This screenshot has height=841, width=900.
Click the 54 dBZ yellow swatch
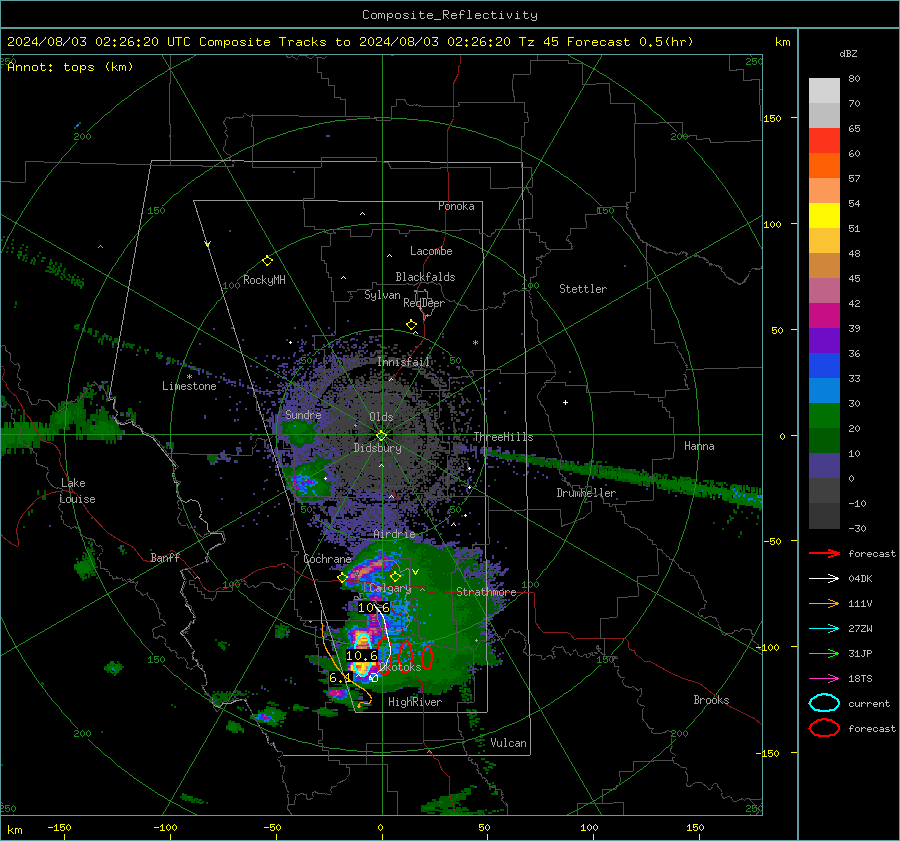(824, 215)
